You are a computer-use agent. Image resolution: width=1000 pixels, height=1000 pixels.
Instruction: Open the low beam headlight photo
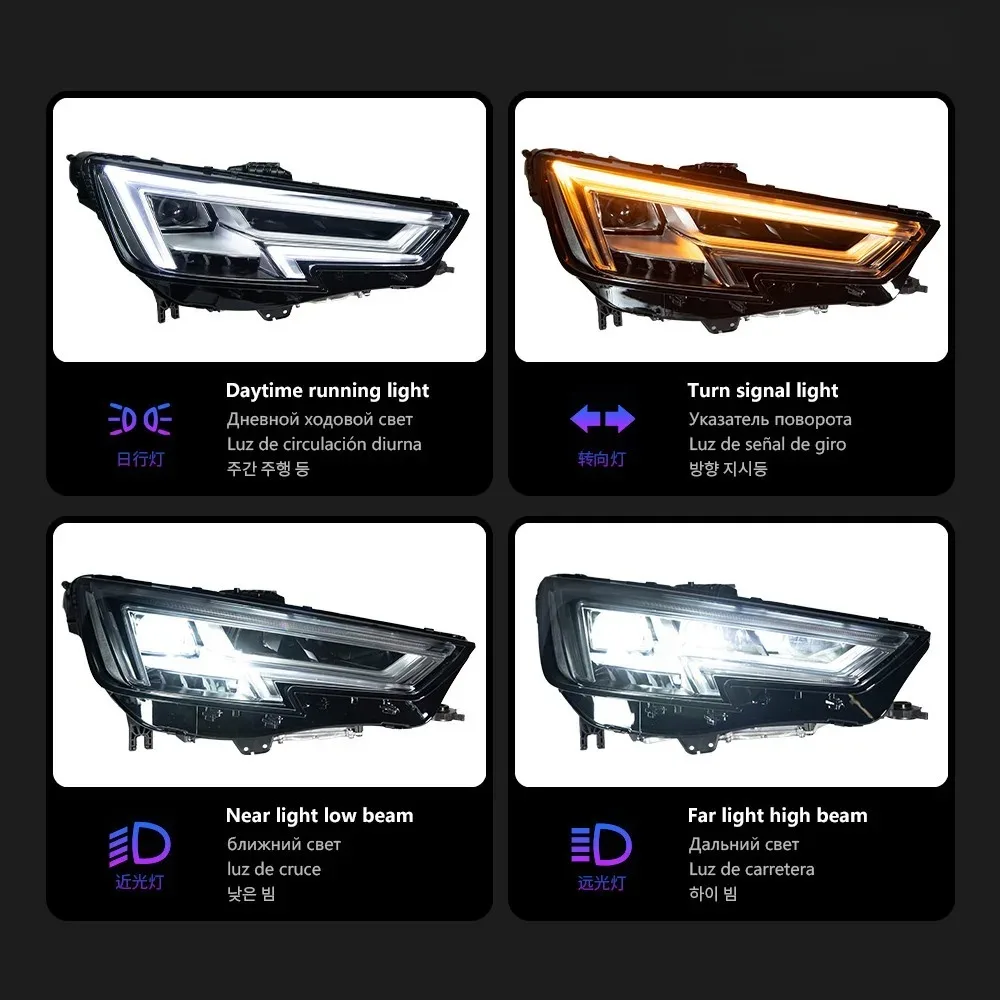click(x=269, y=654)
